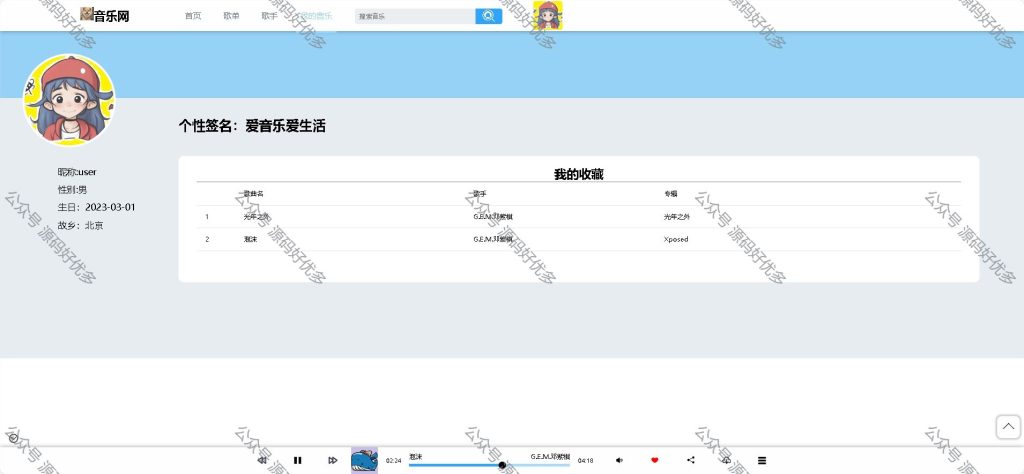Click the download icon in player
Screen dimensions: 1024x474
pos(726,460)
